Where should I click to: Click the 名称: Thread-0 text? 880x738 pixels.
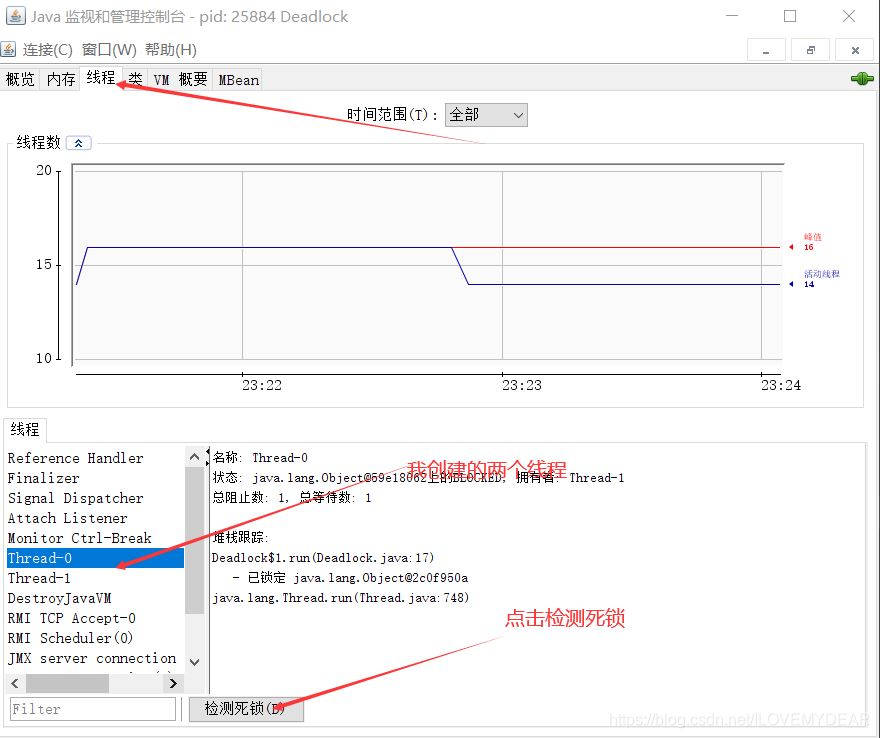click(x=260, y=458)
